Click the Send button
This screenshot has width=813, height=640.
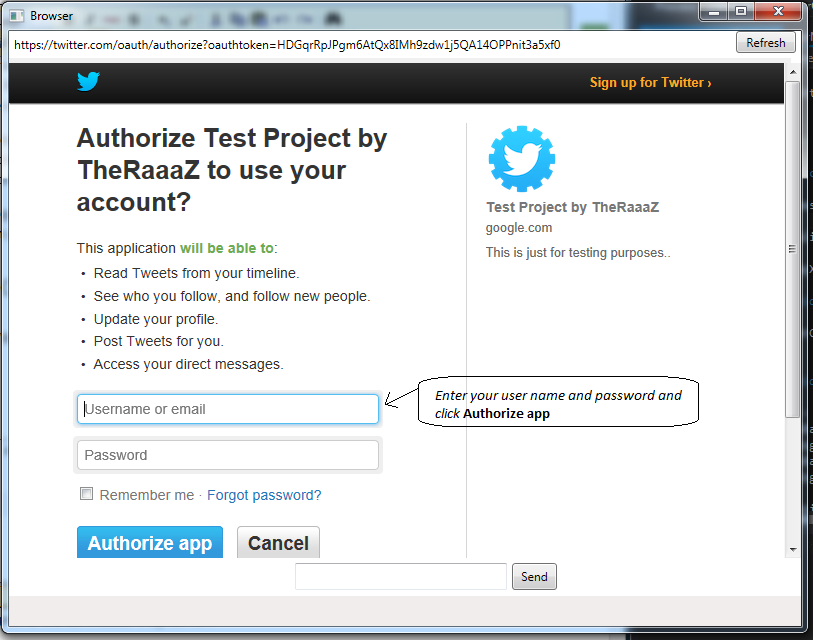tap(534, 577)
